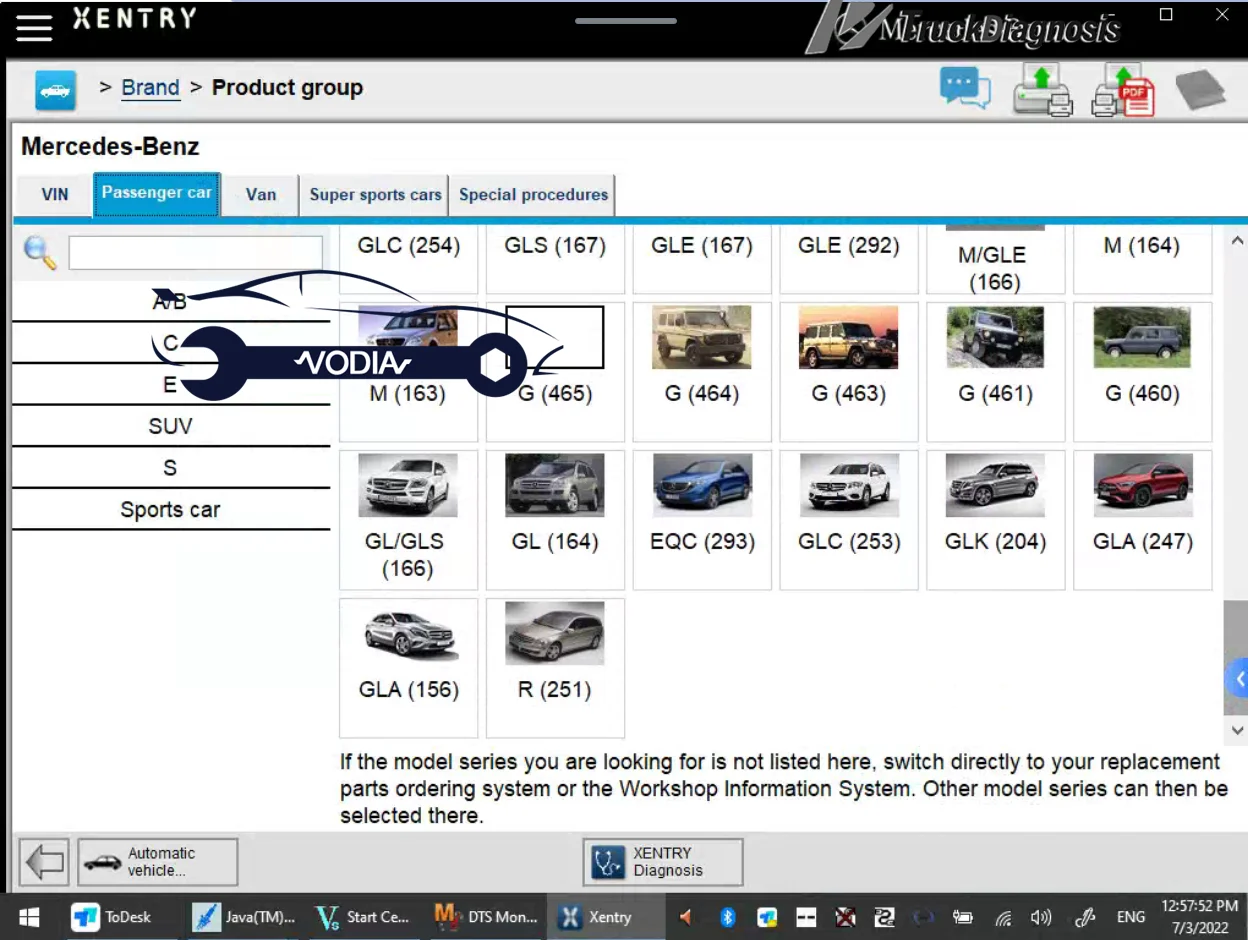Select the M (163) model series
1248x940 pixels.
click(x=408, y=372)
